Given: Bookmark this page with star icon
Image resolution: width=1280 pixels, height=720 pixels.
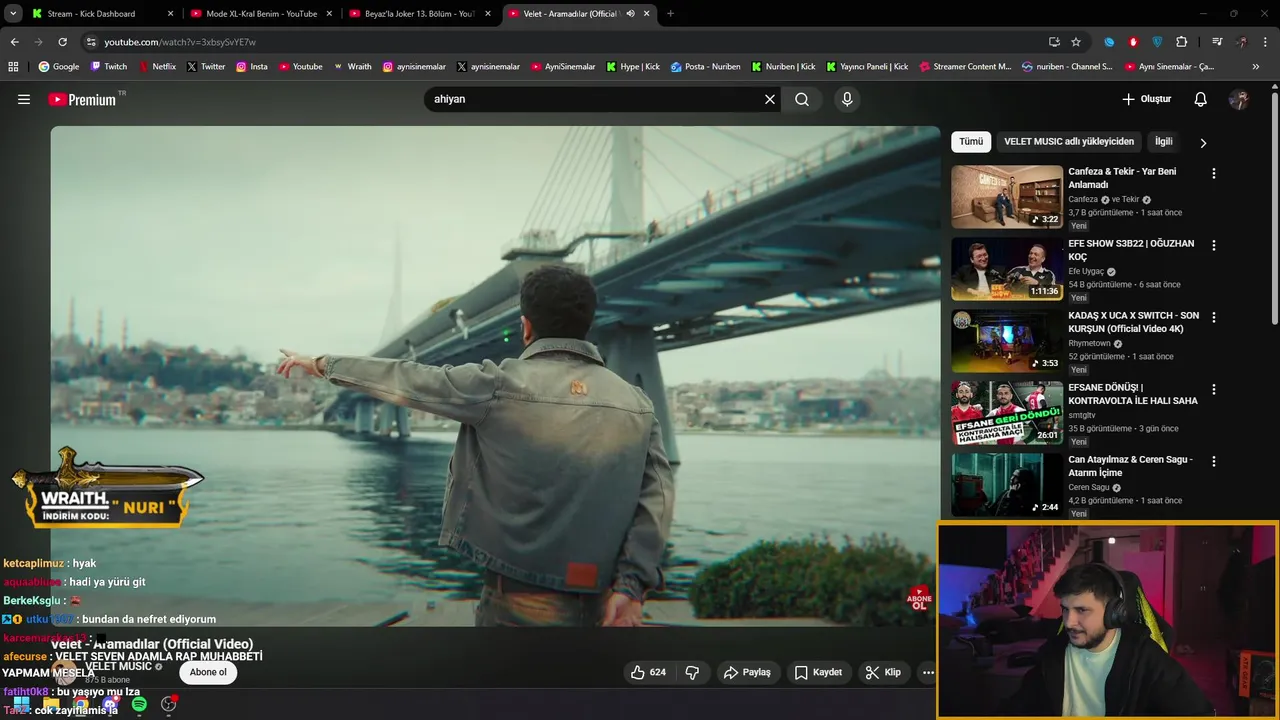Looking at the screenshot, I should point(1076,42).
